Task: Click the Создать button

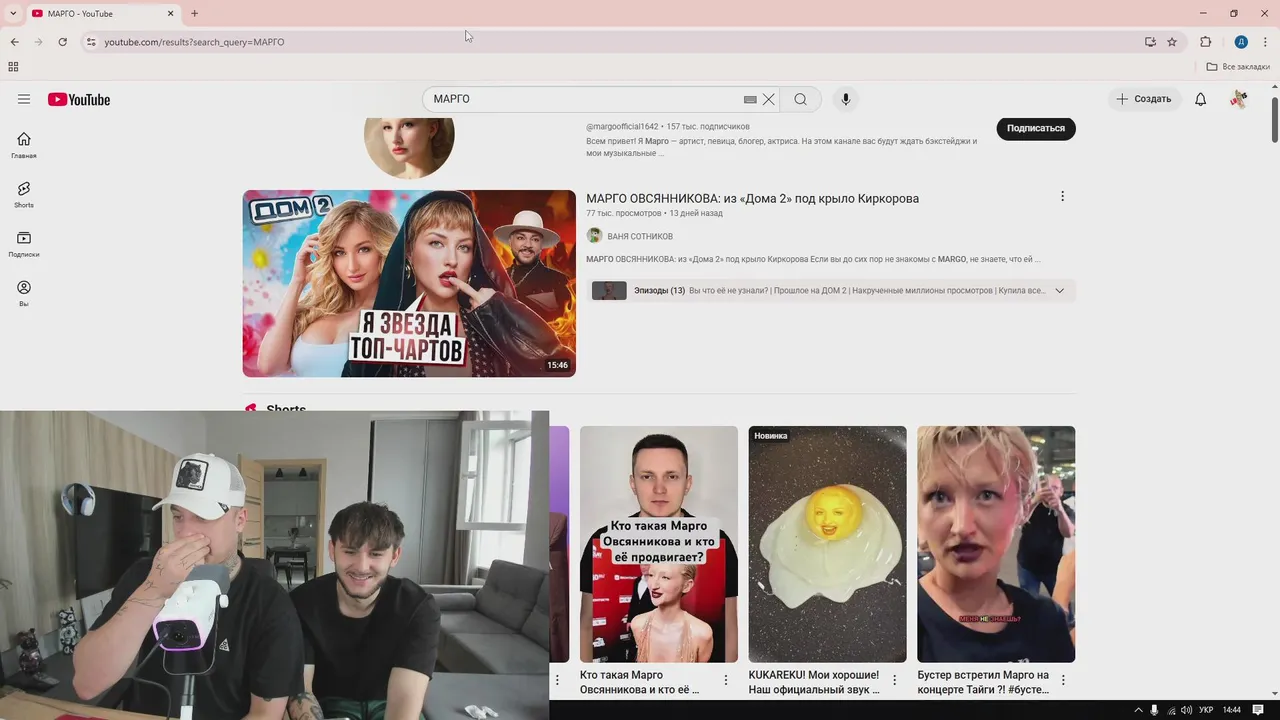Action: point(1144,99)
